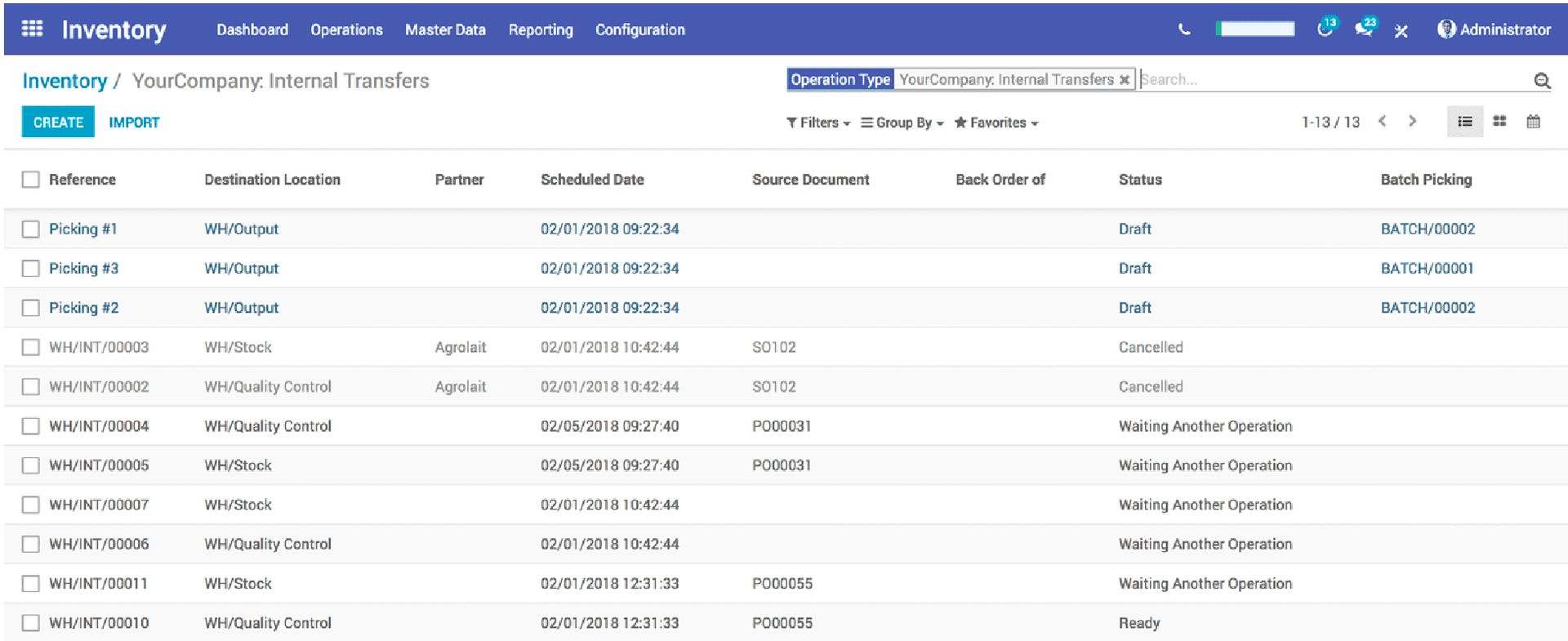This screenshot has width=1568, height=641.
Task: Open the apps grid menu icon
Action: click(x=32, y=29)
